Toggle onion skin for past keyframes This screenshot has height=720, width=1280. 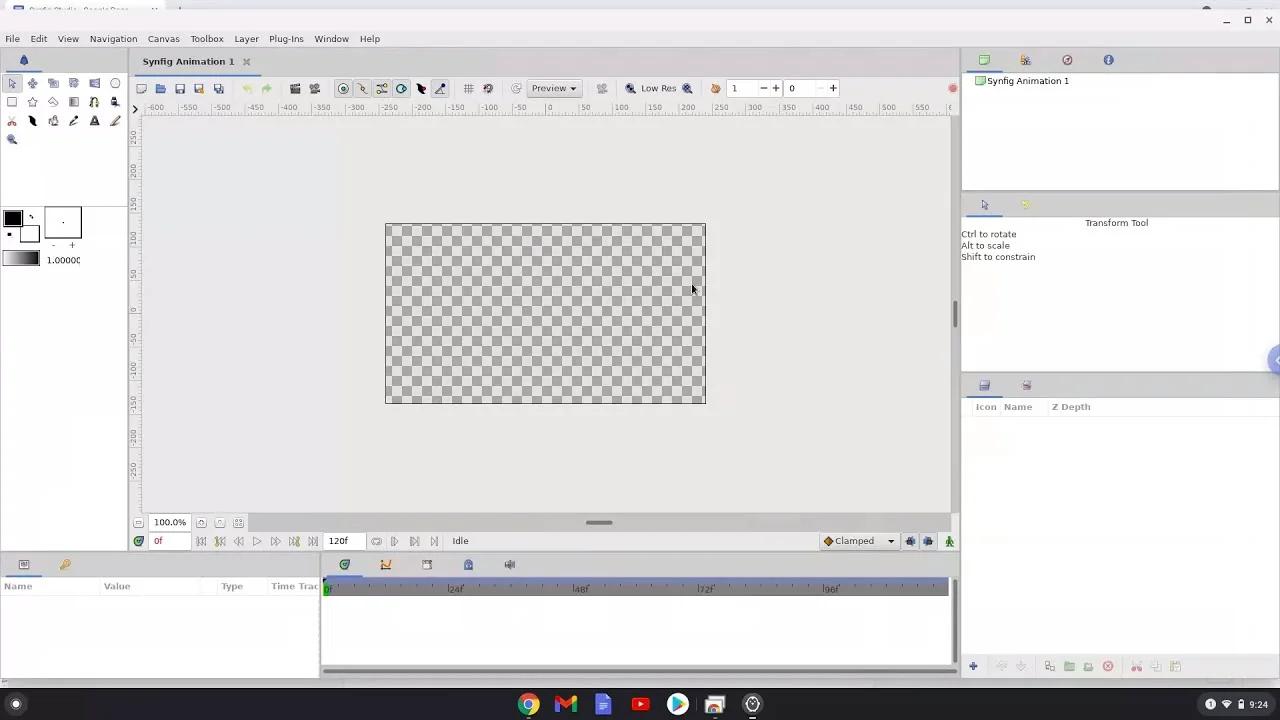(910, 541)
